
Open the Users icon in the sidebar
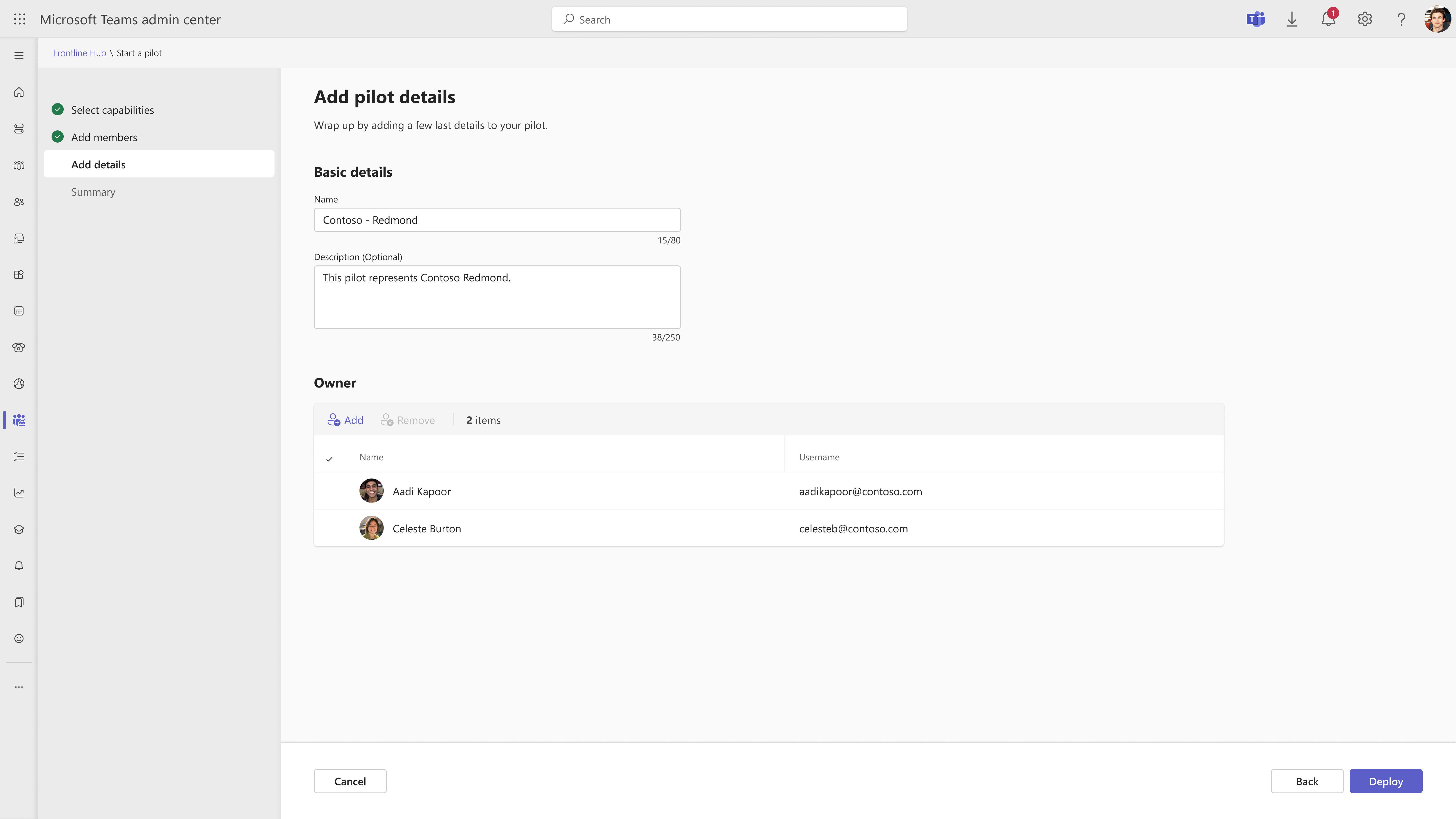(x=19, y=202)
